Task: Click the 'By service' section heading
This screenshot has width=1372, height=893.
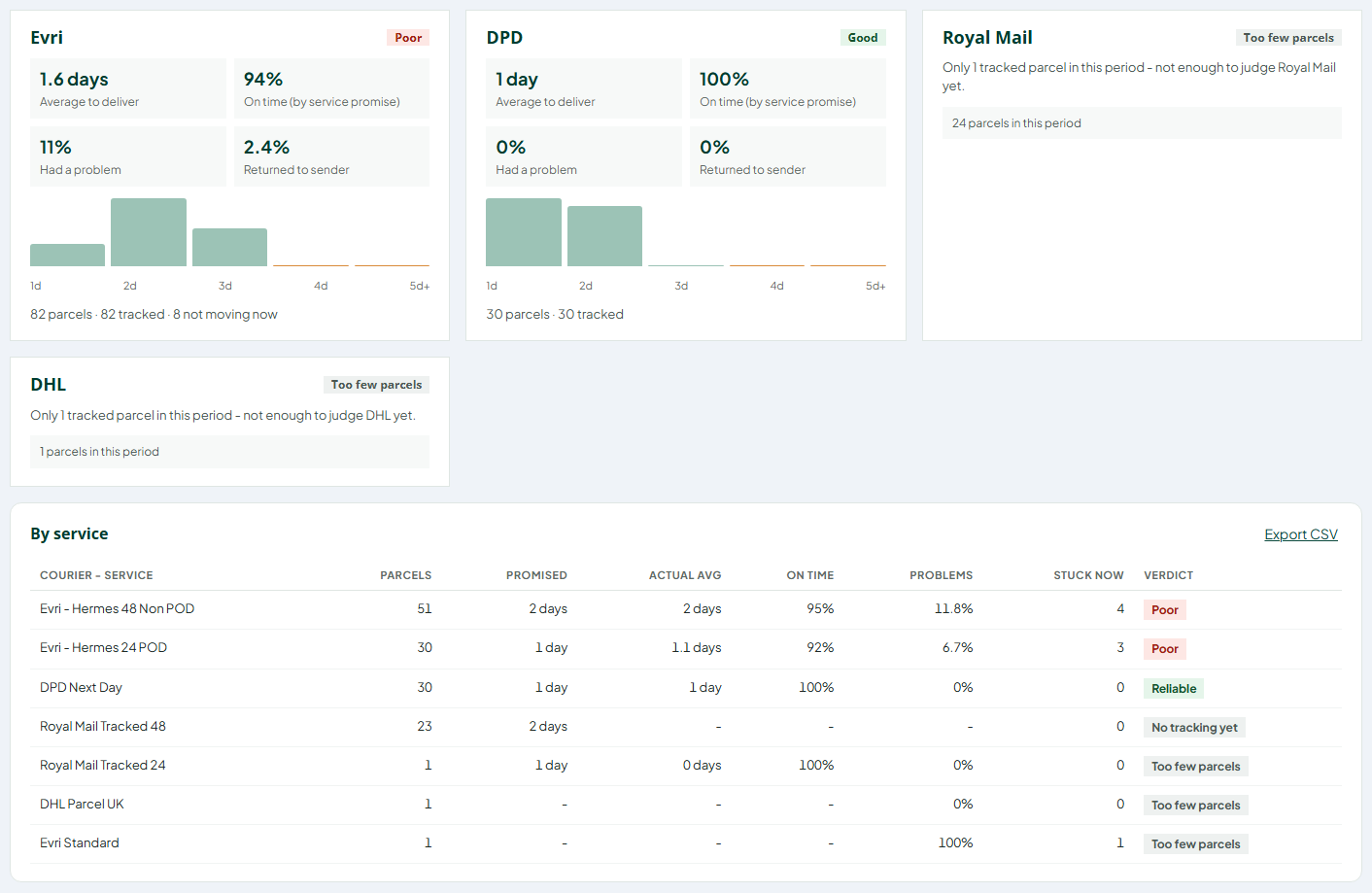Action: click(69, 533)
